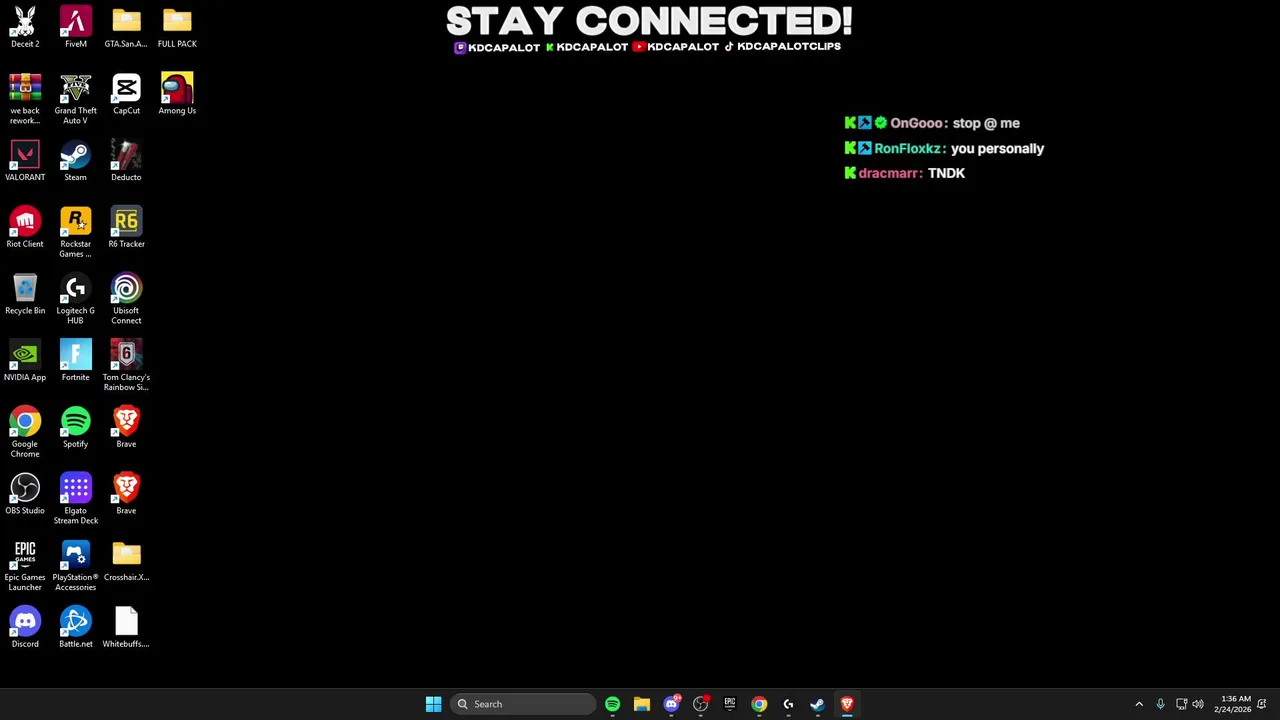Open the clock and date flyout
Screen dimensions: 1280x720
1232,704
